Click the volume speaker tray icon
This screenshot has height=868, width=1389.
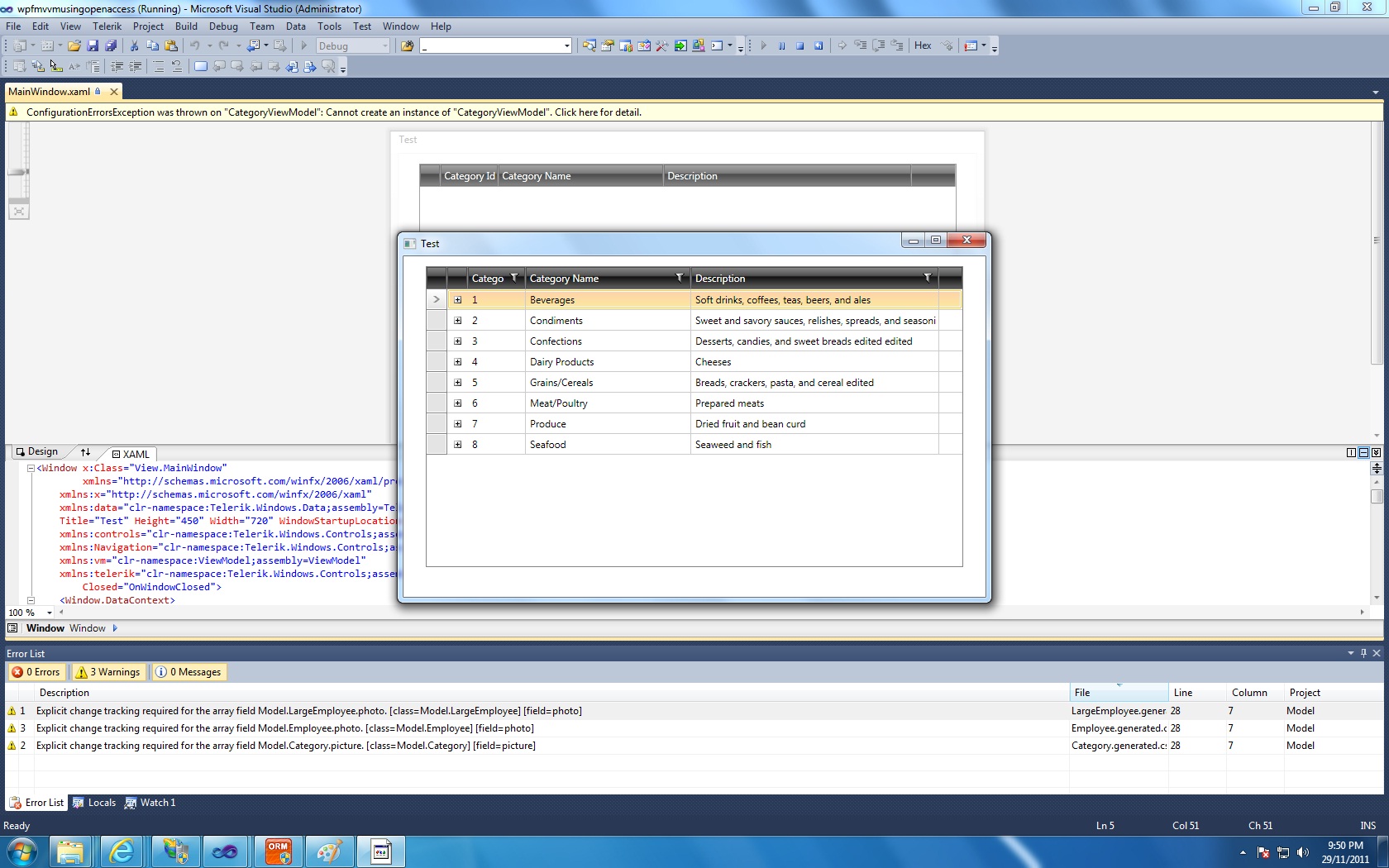point(1303,852)
